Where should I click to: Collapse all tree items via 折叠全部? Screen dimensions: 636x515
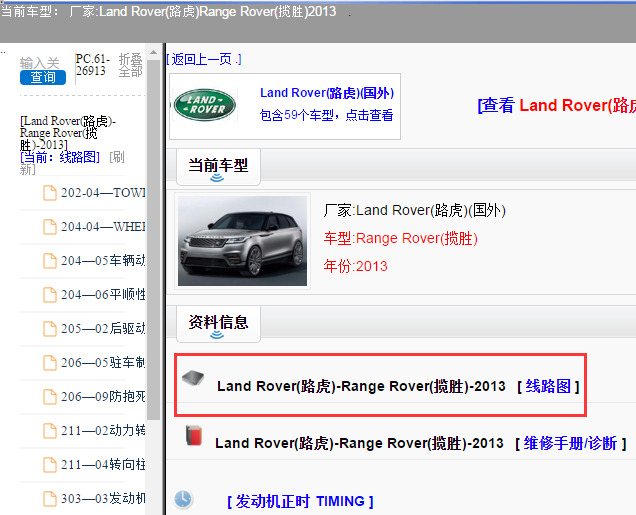pyautogui.click(x=130, y=65)
